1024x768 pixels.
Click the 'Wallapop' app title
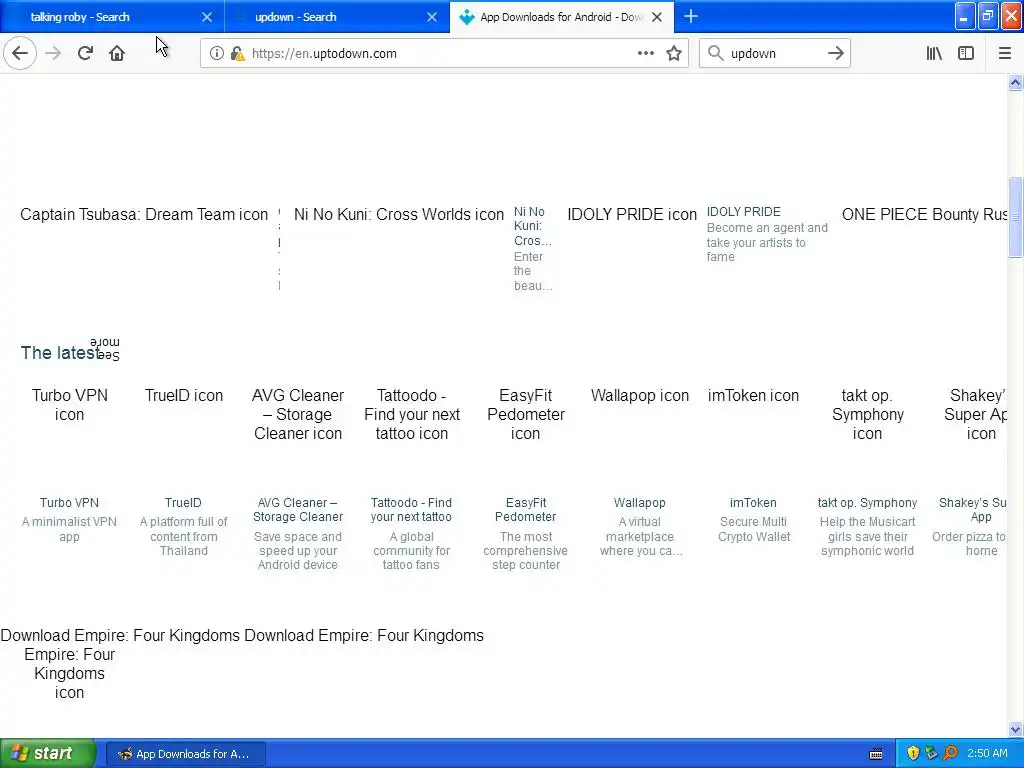pyautogui.click(x=639, y=503)
